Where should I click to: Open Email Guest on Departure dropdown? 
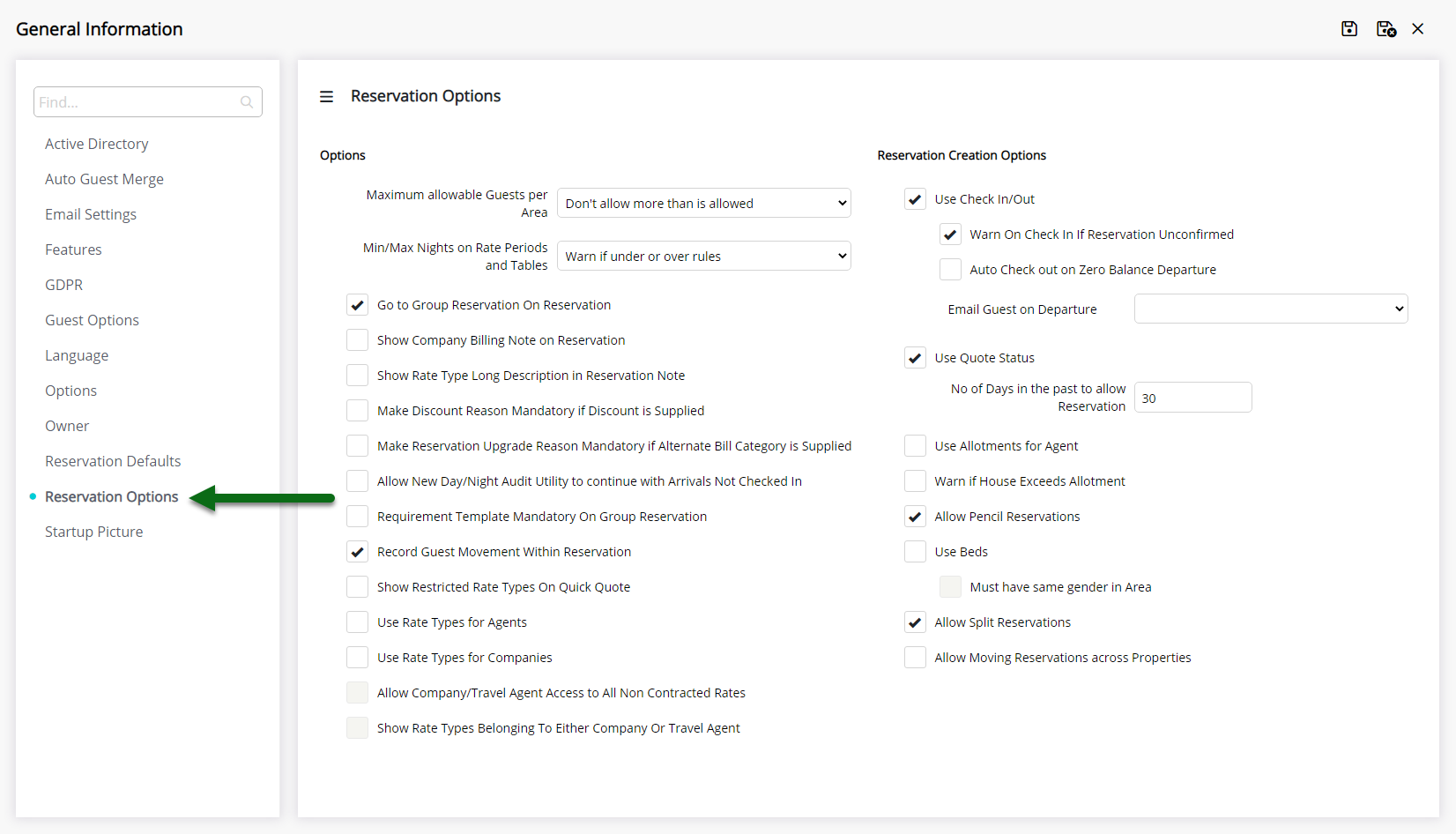click(1270, 309)
